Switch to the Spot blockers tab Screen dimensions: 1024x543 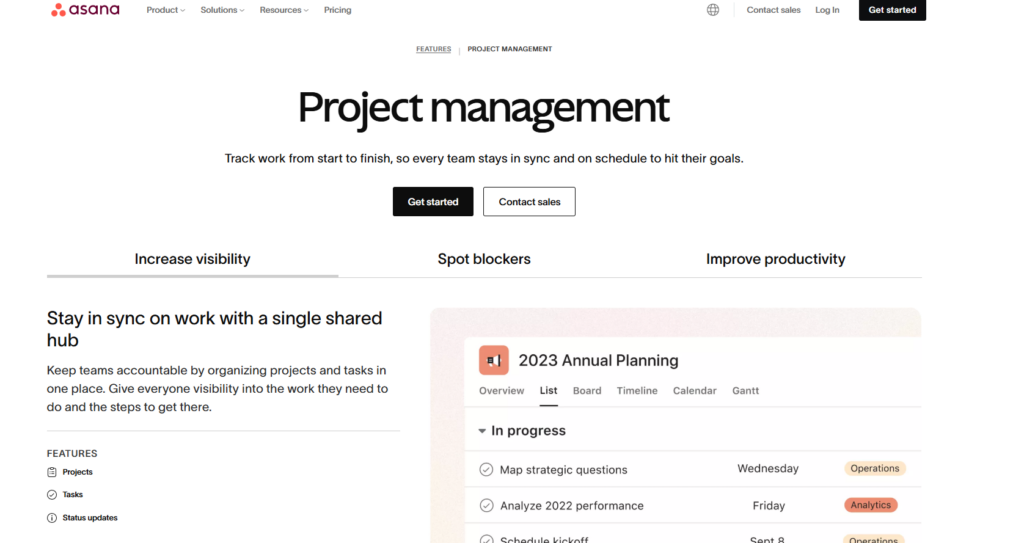click(484, 259)
